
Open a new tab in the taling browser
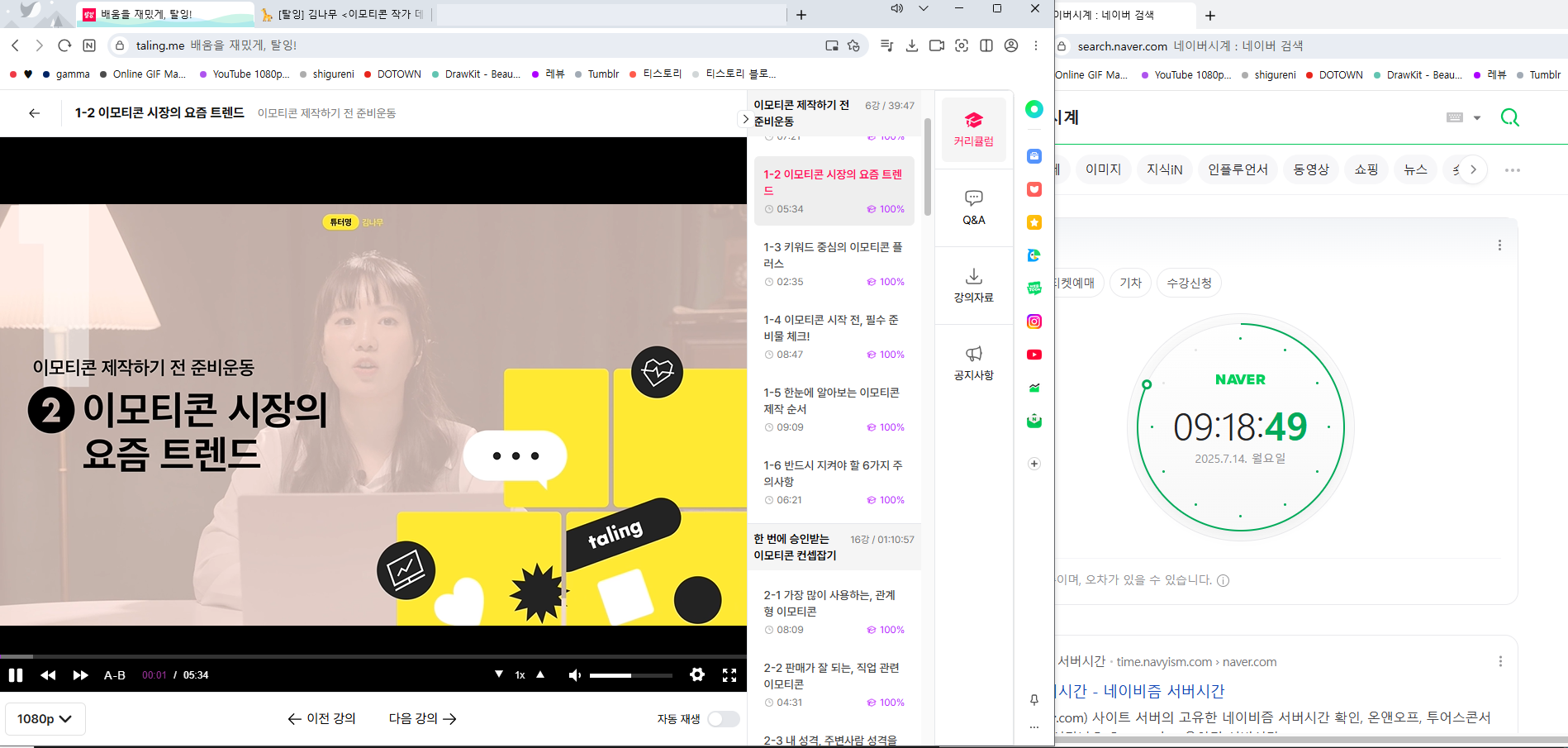[801, 14]
